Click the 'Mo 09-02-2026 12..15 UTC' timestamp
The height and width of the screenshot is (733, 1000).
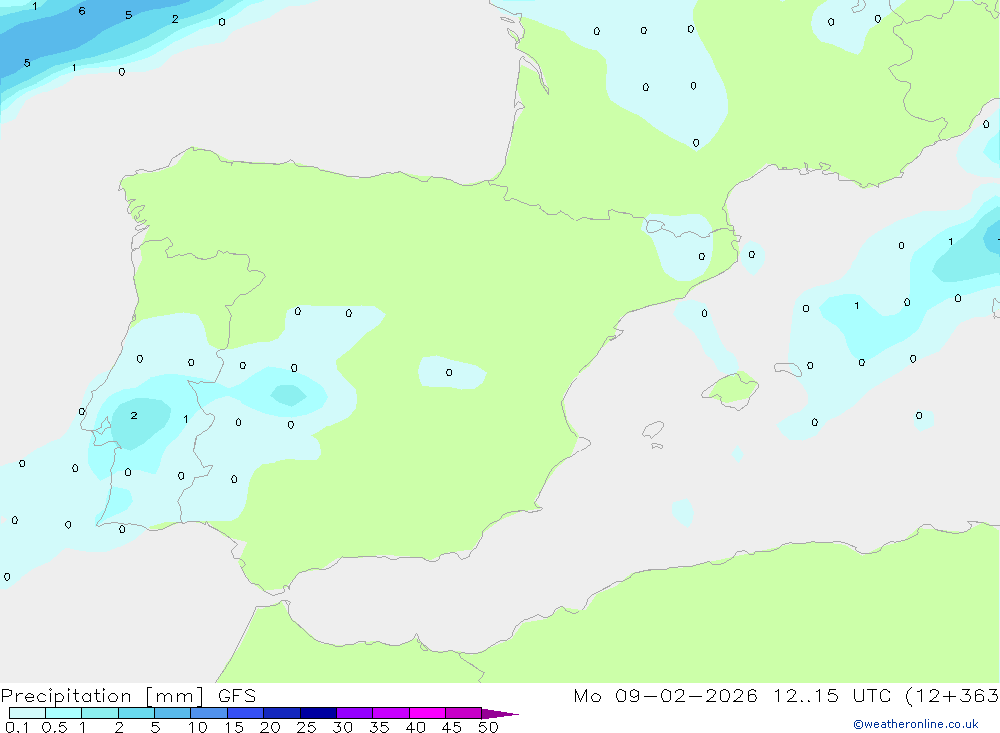click(x=732, y=696)
